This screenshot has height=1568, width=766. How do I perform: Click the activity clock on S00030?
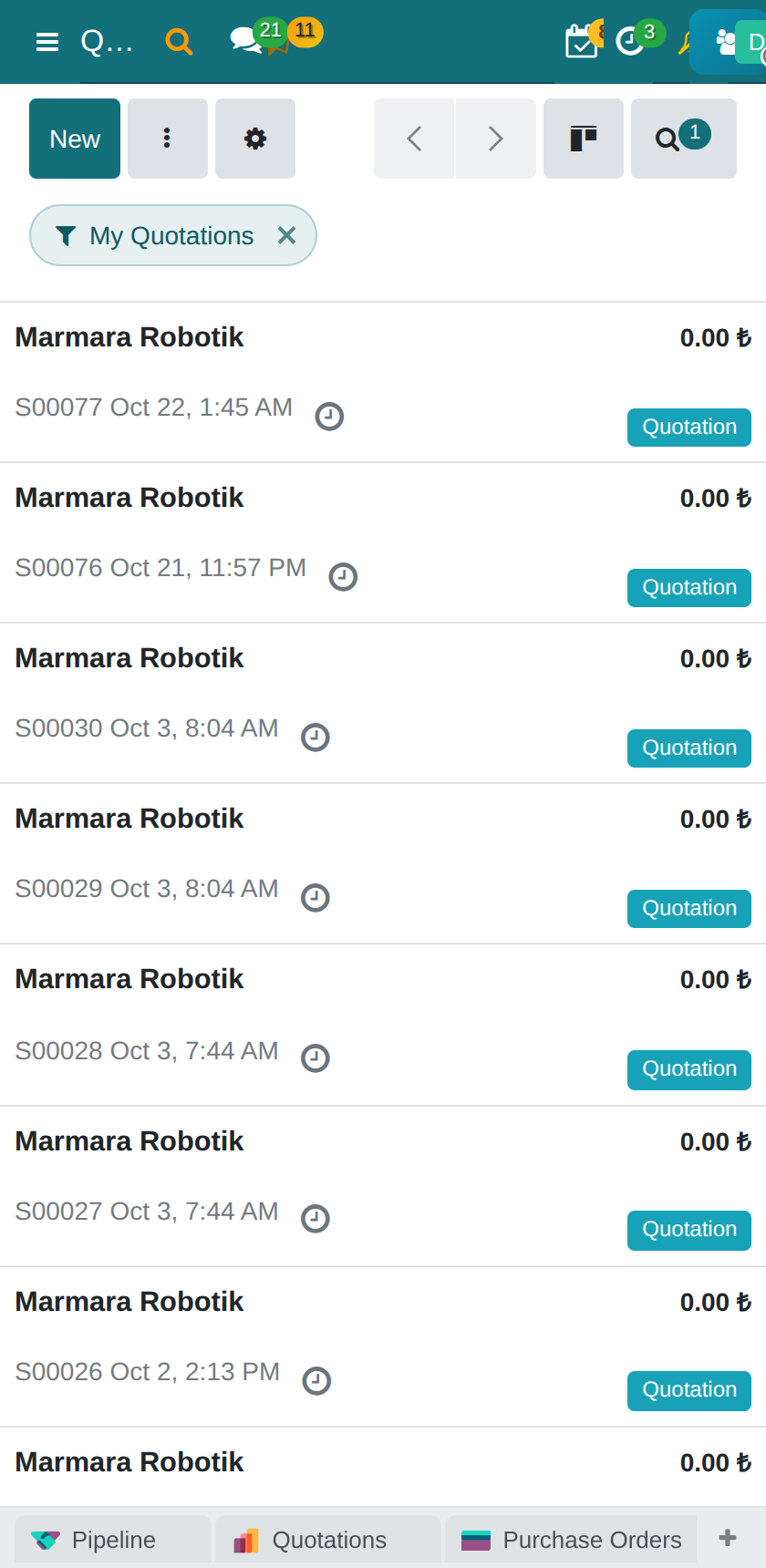[316, 738]
